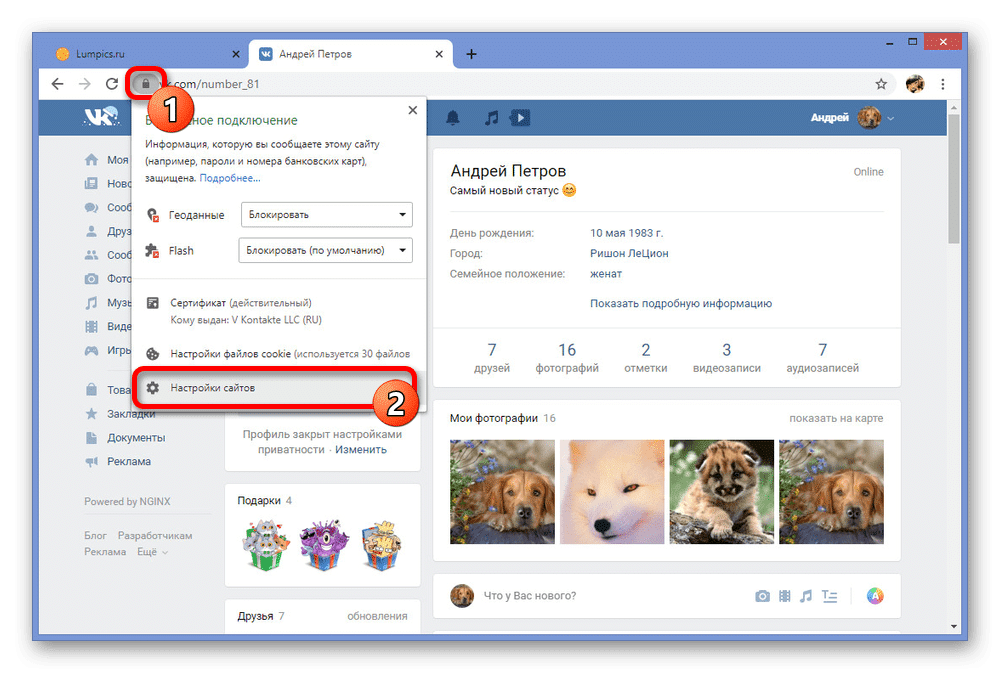Open VK notifications bell icon

[x=453, y=118]
